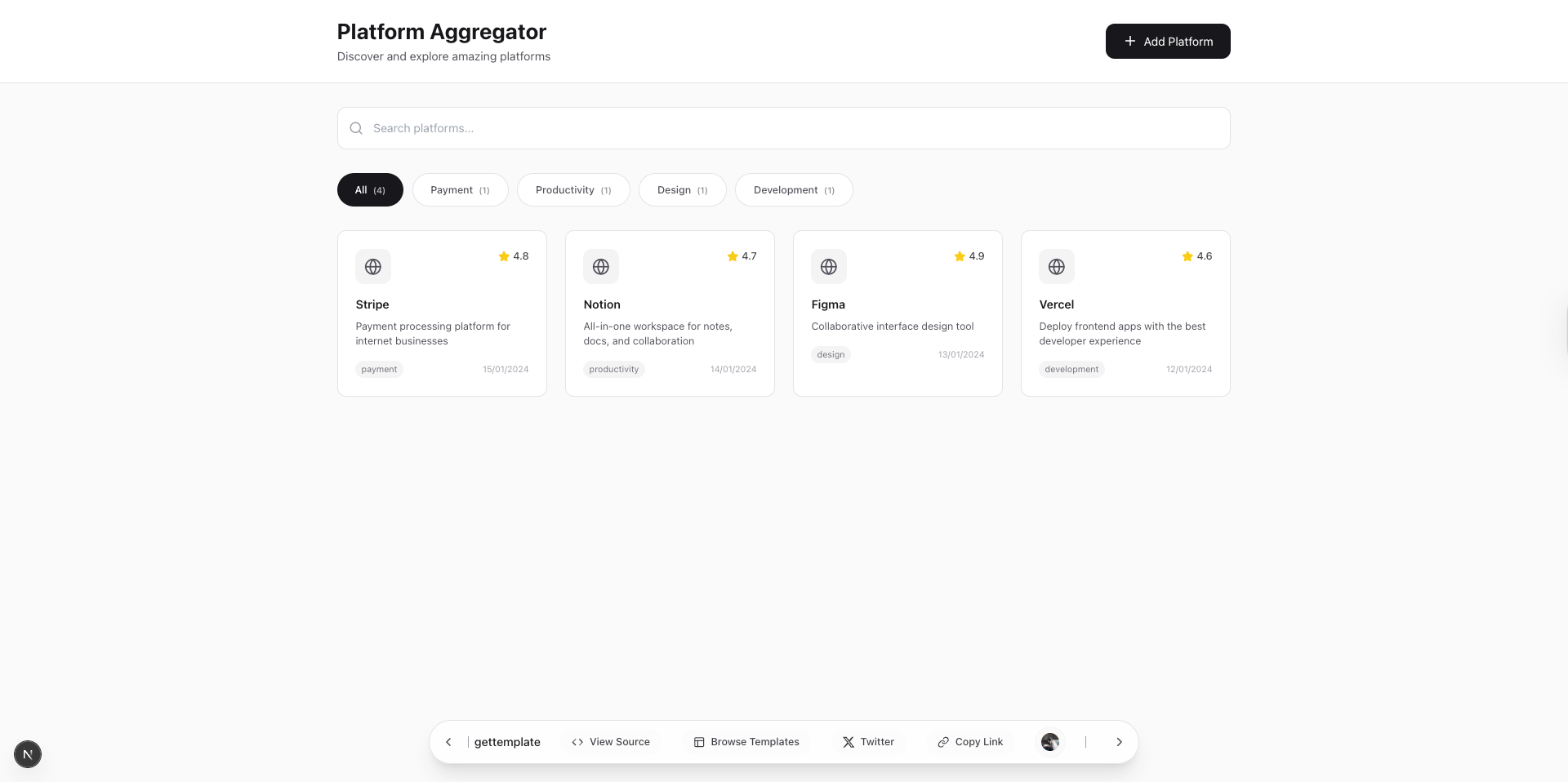Click the star icon beside 4.9 rating
1568x782 pixels.
960,256
